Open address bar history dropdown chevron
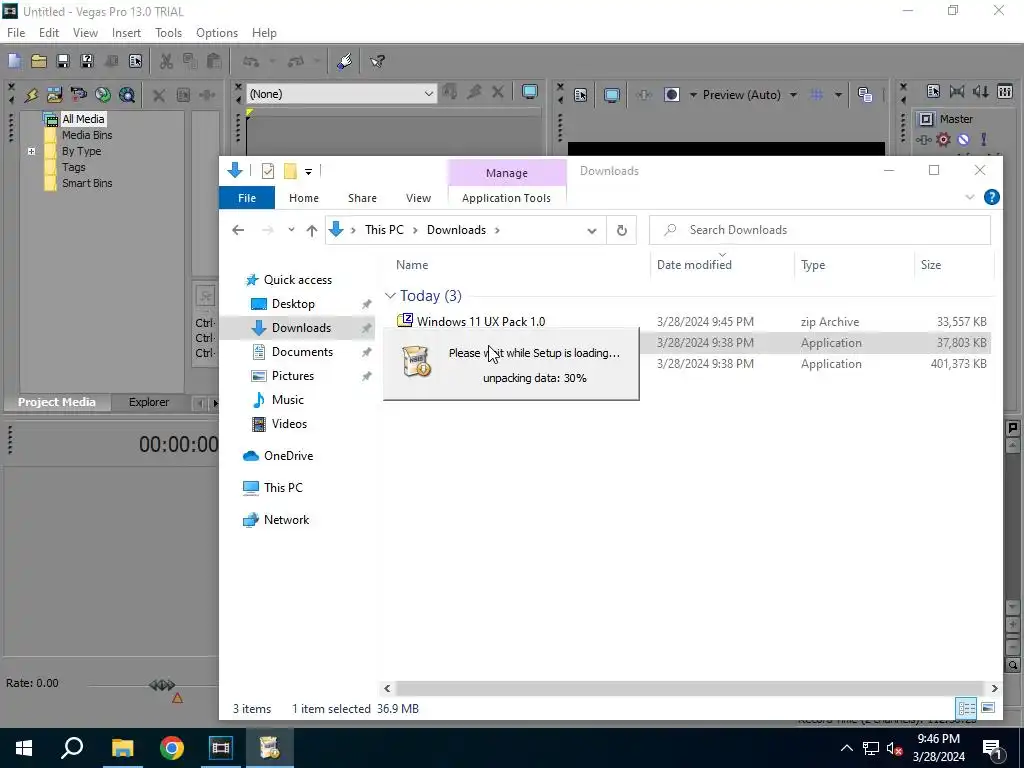1024x768 pixels. click(592, 231)
